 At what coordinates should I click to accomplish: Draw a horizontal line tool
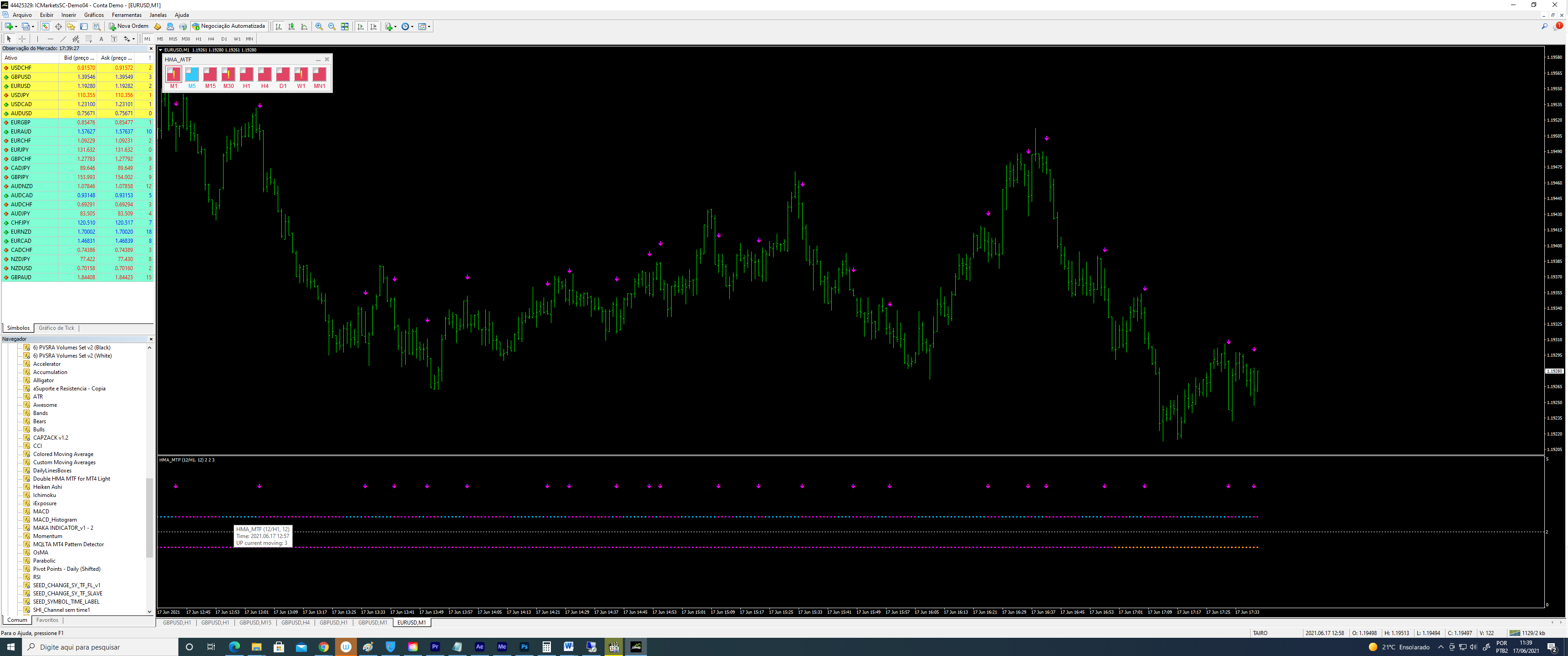pyautogui.click(x=51, y=39)
